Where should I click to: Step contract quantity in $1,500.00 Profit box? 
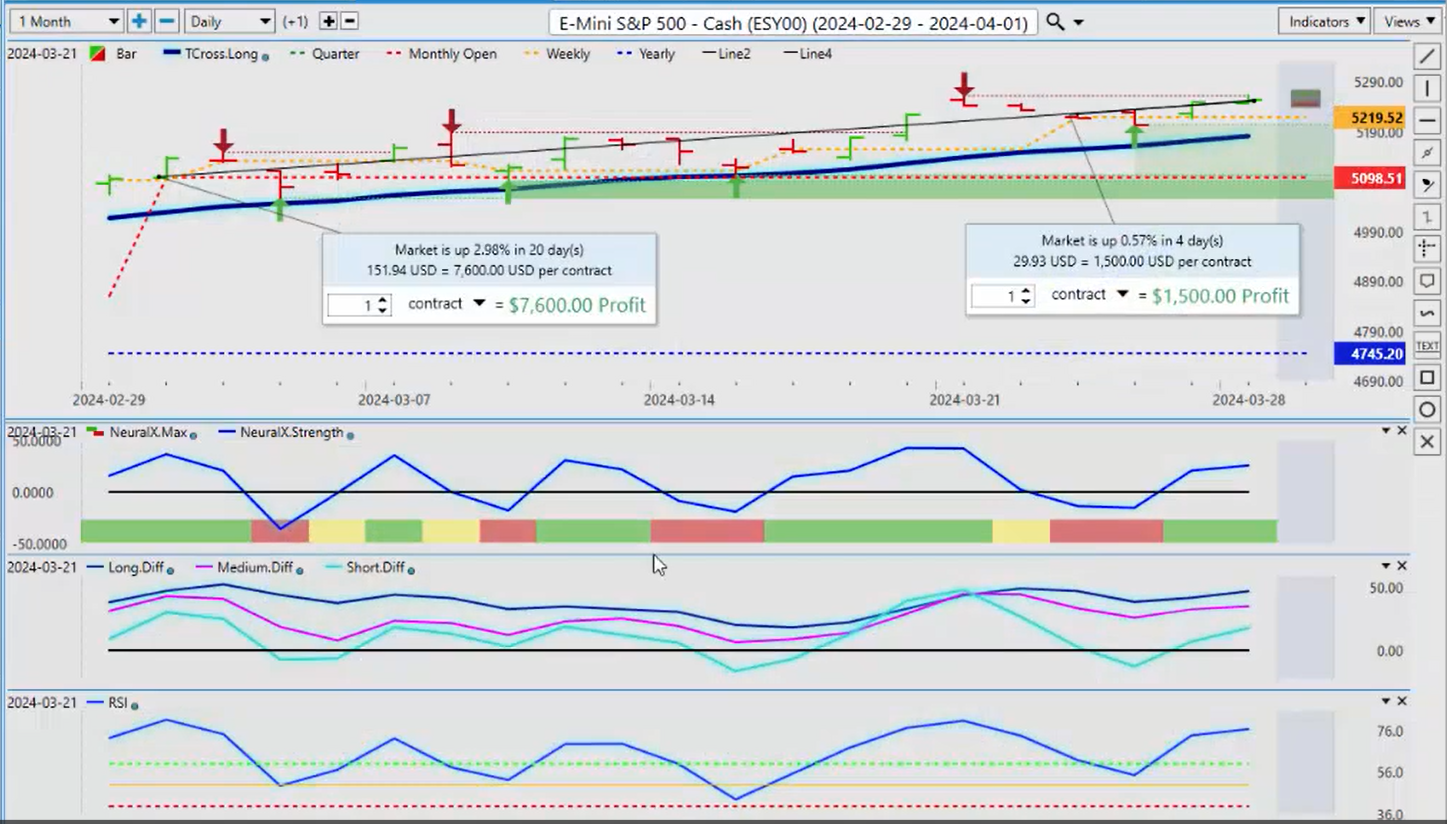[x=1026, y=296]
